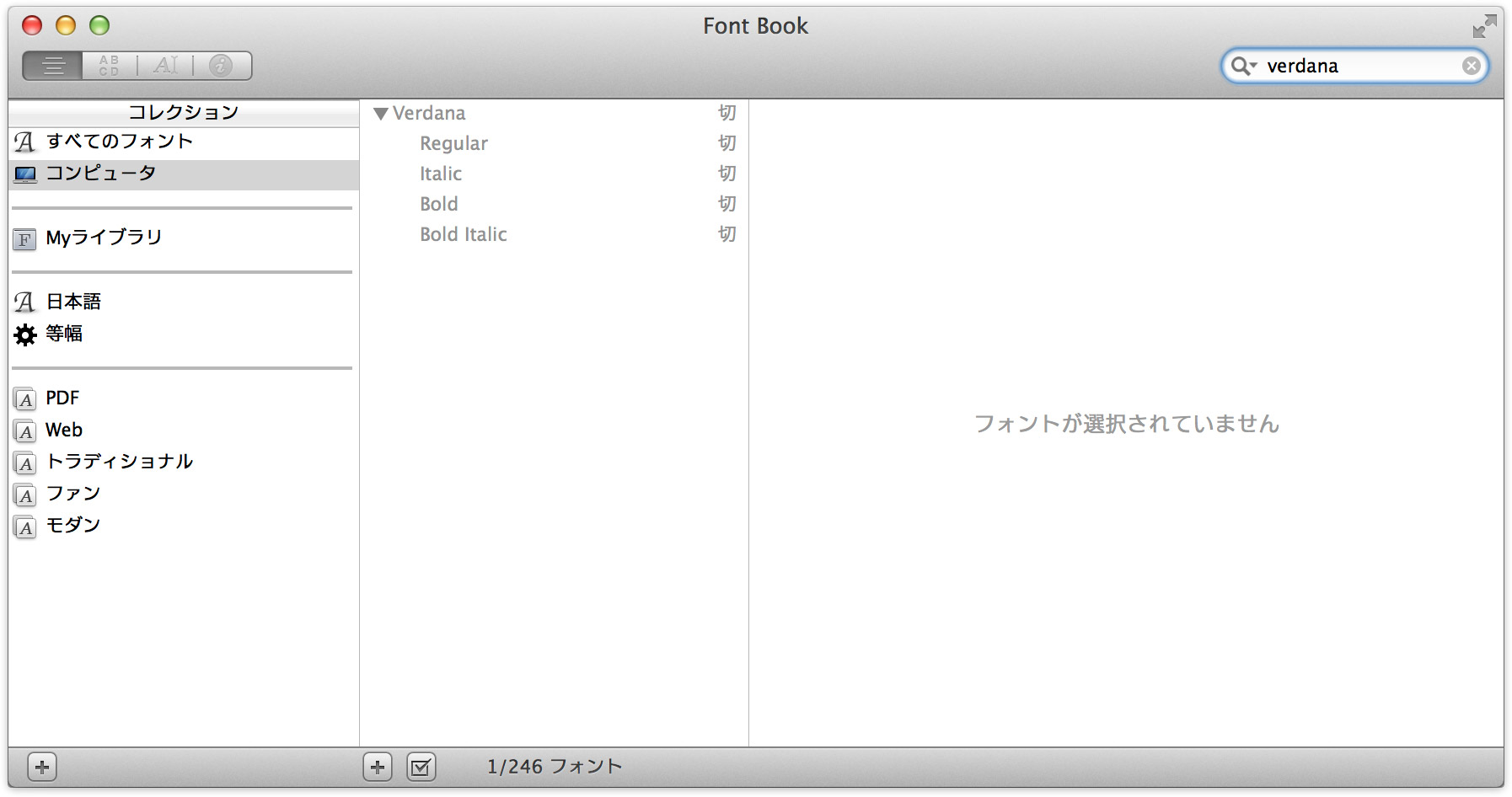Click the Myライブラリ F icon
The image size is (1512, 797).
coord(24,239)
